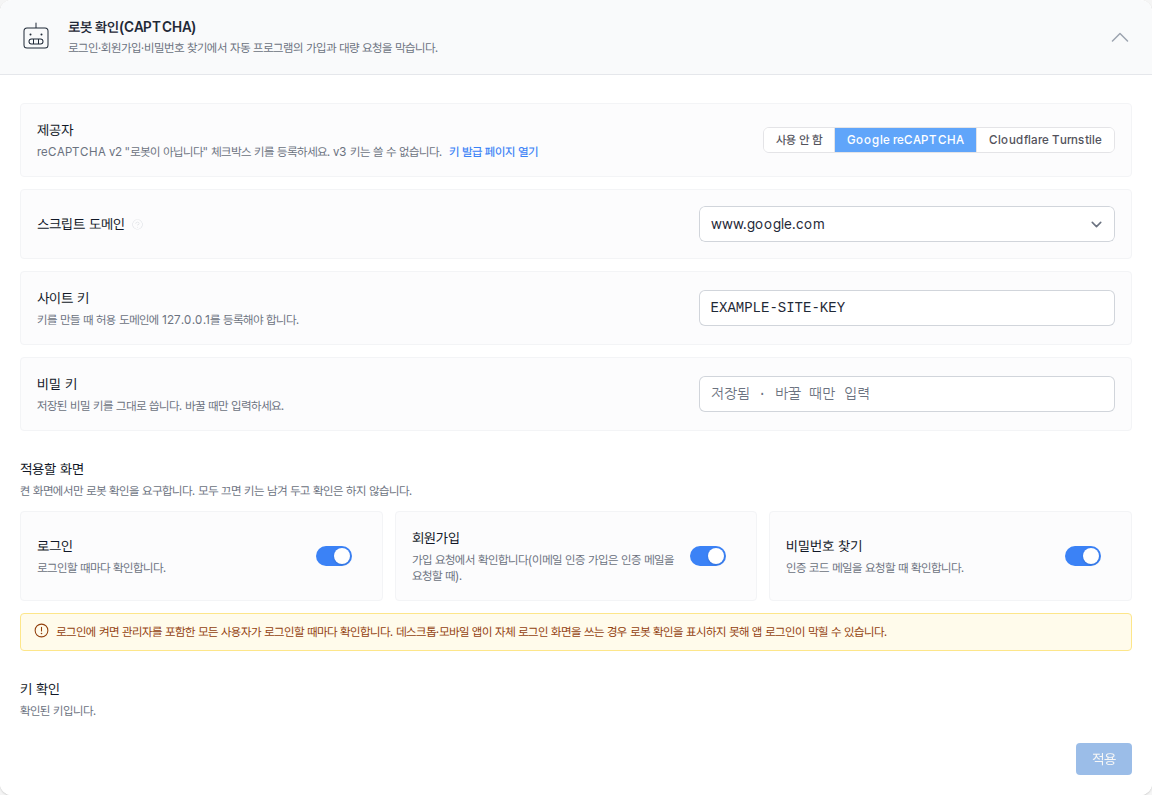The width and height of the screenshot is (1152, 795).
Task: Click the 로봇 확인(CAPTCHA) heading text
Action: [x=132, y=27]
